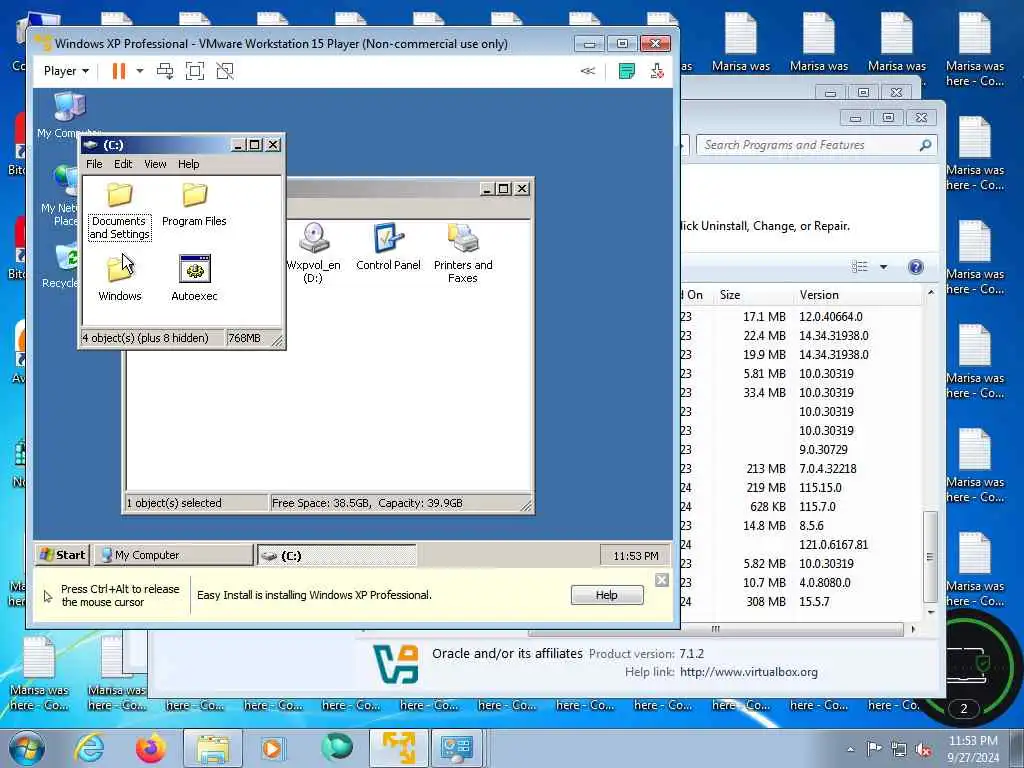Open the Player dropdown menu
This screenshot has height=768, width=1024.
click(x=66, y=71)
